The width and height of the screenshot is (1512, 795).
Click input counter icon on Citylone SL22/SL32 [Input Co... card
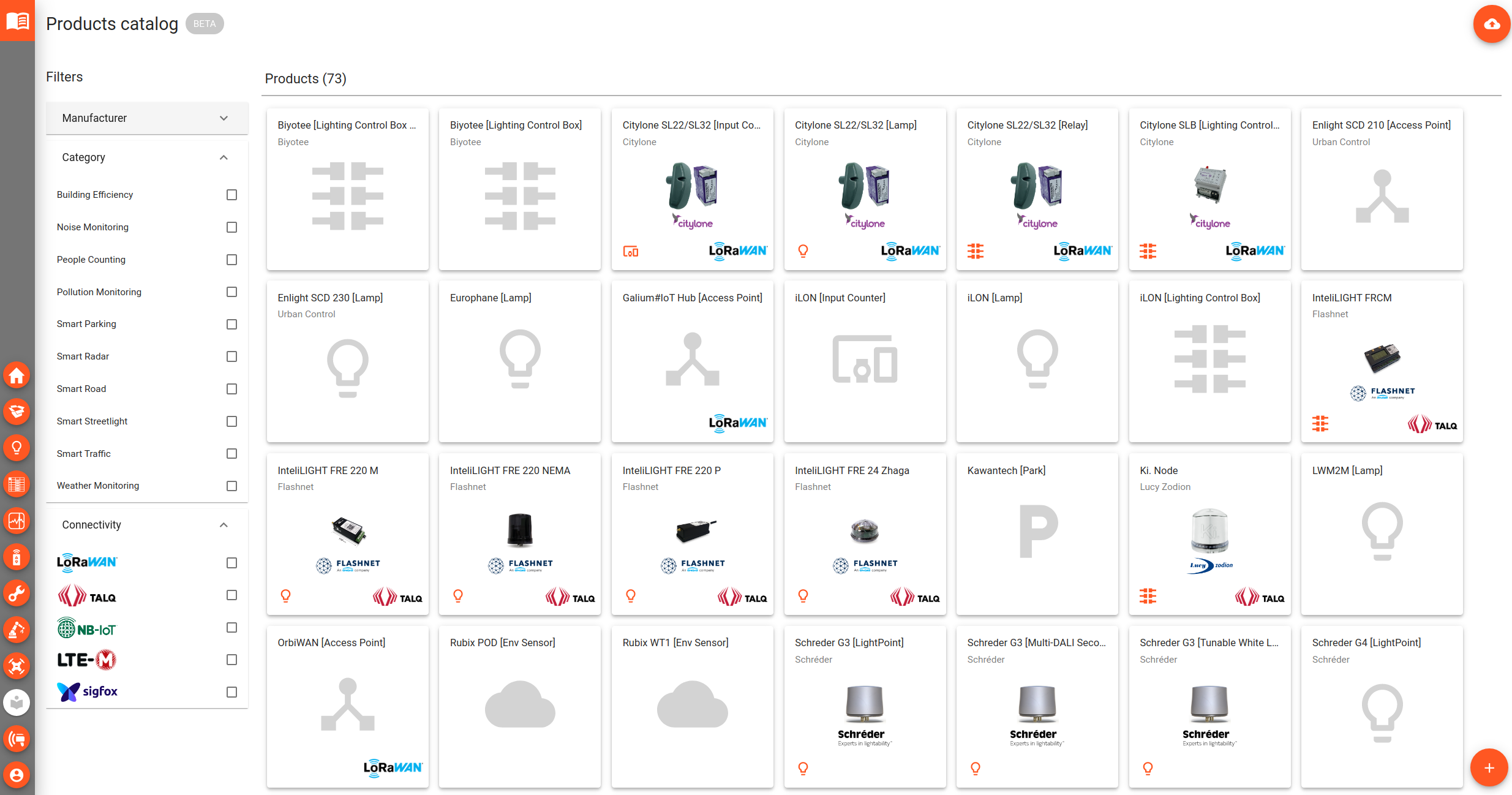tap(631, 251)
